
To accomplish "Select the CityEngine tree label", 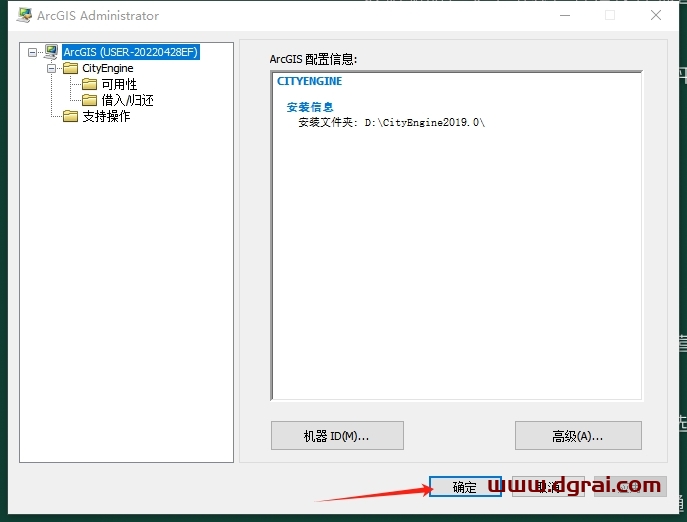I will coord(108,68).
